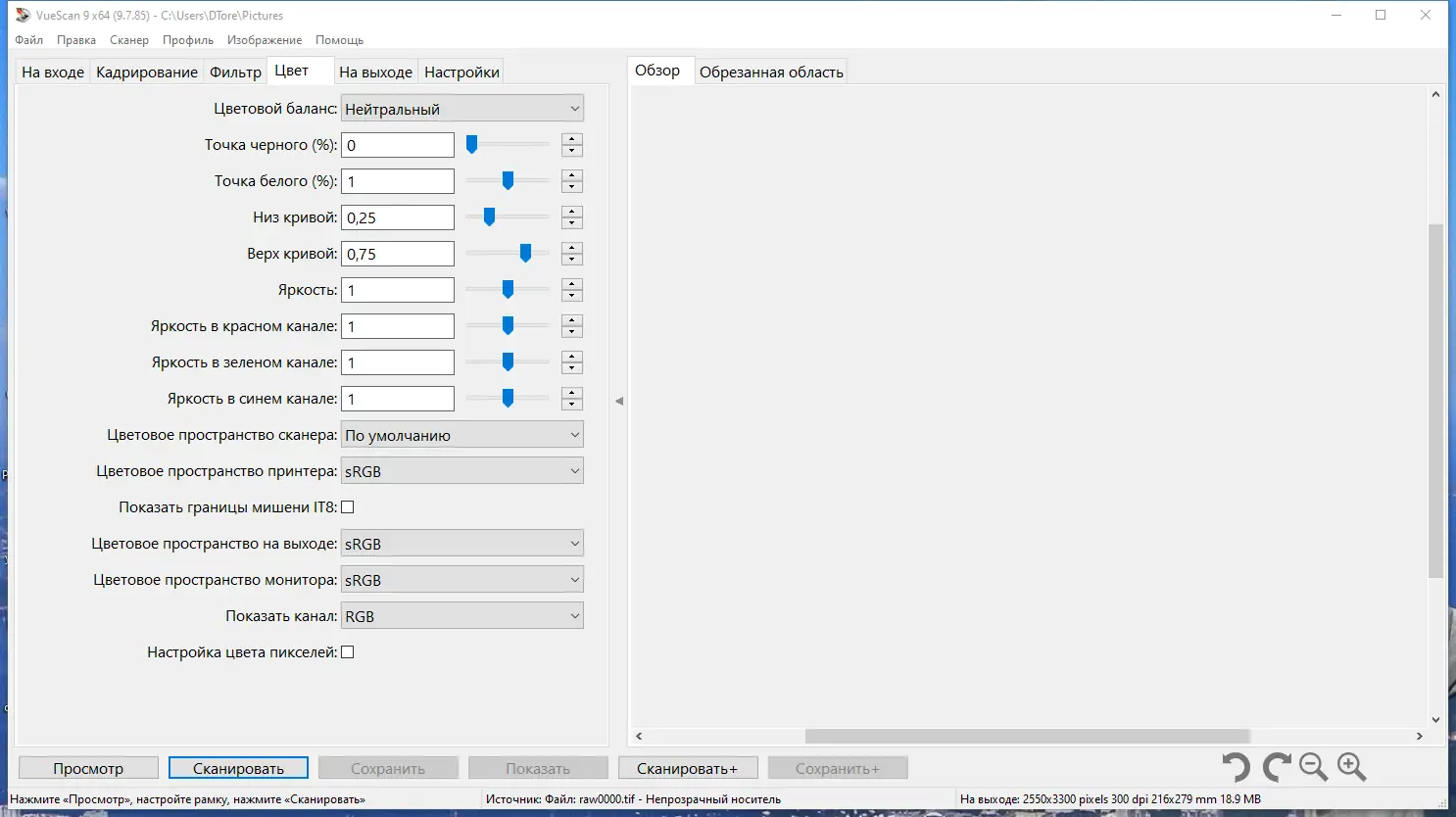Click the 'Сохранить+' button
1456x817 pixels.
click(x=838, y=768)
